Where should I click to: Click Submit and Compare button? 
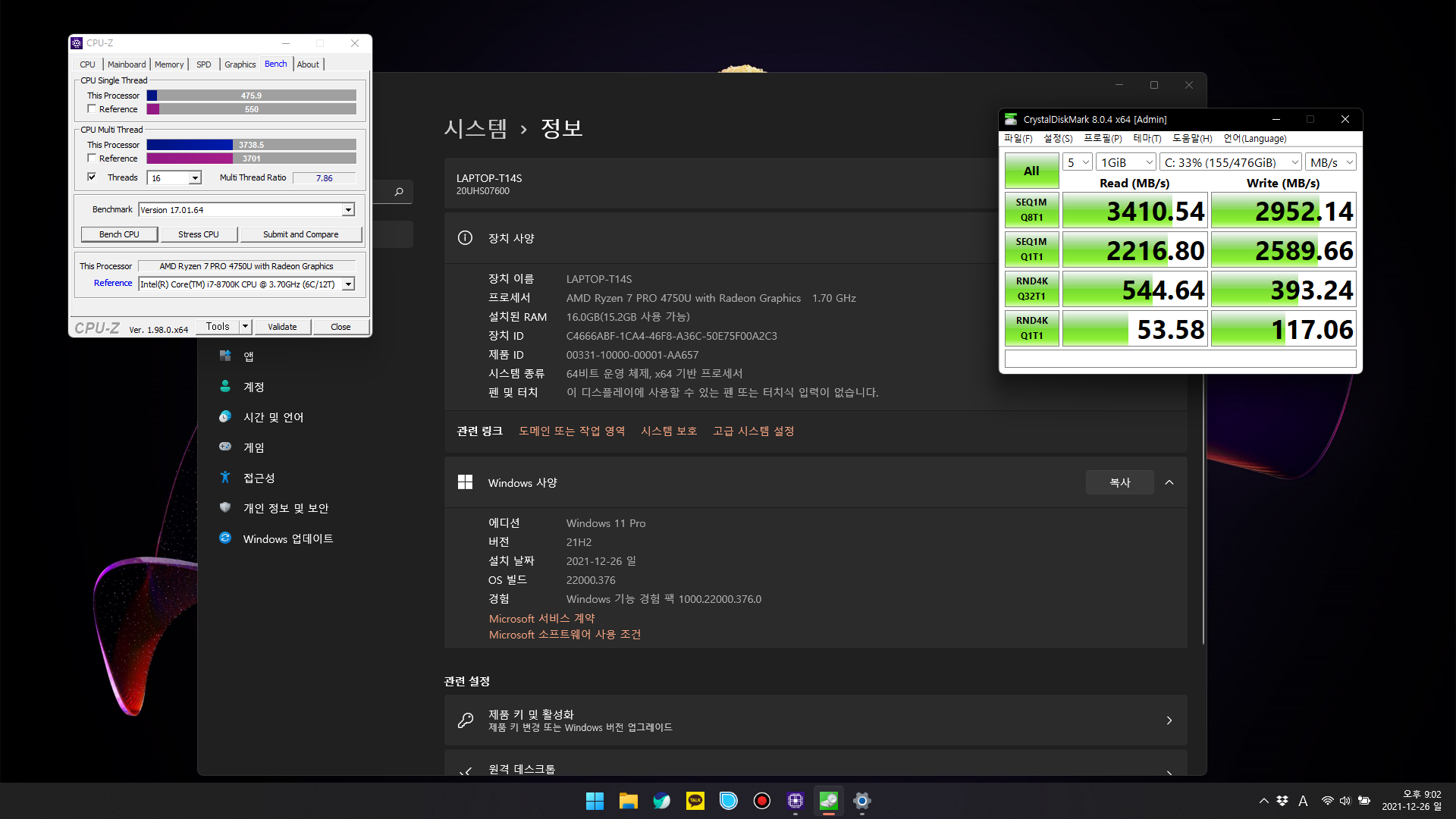pos(301,234)
